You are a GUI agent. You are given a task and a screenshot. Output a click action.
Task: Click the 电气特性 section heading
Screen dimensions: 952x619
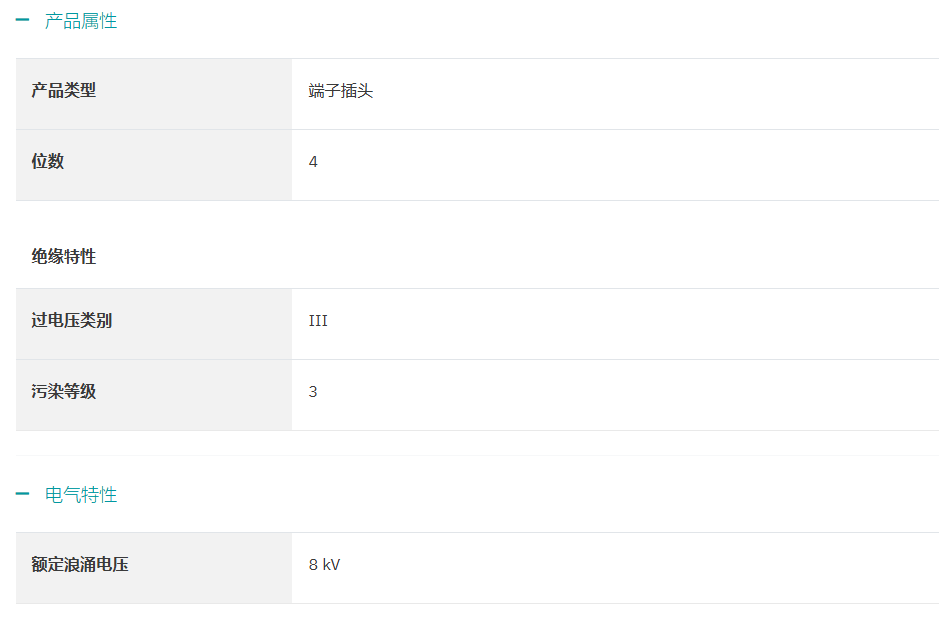coord(81,494)
